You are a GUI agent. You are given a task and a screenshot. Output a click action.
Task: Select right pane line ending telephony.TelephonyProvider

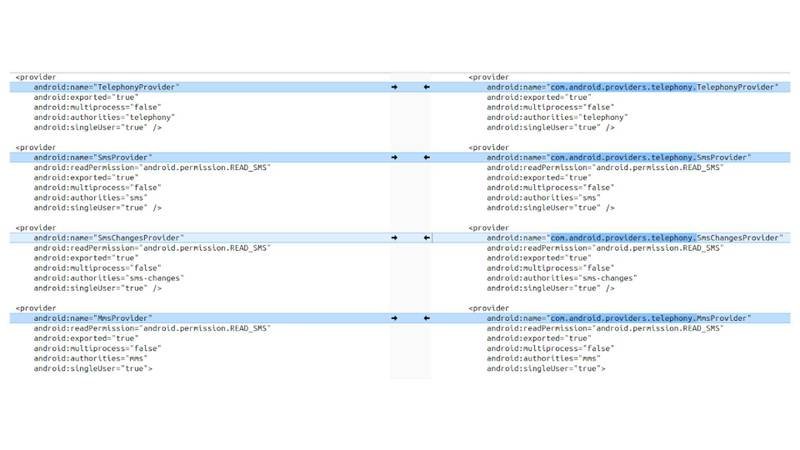[x=633, y=87]
